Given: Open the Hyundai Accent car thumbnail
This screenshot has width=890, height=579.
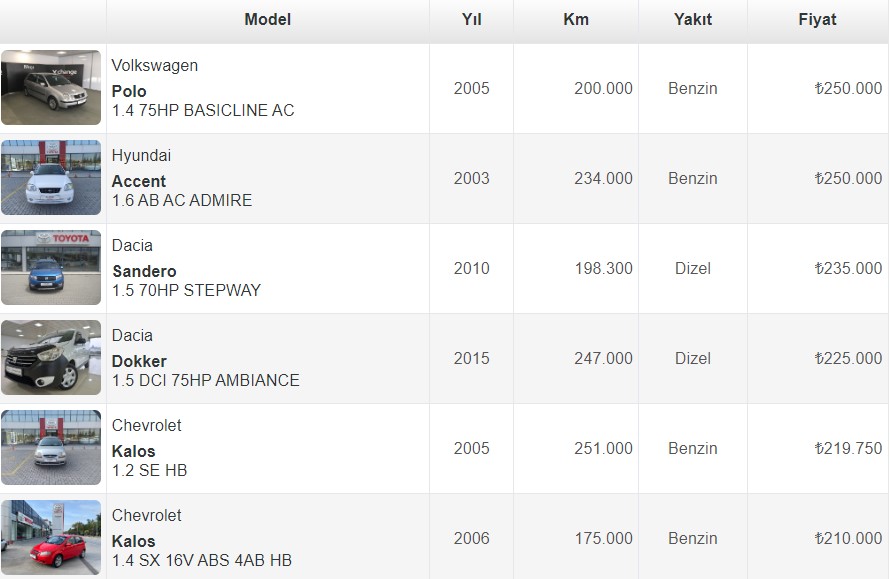Looking at the screenshot, I should point(51,178).
